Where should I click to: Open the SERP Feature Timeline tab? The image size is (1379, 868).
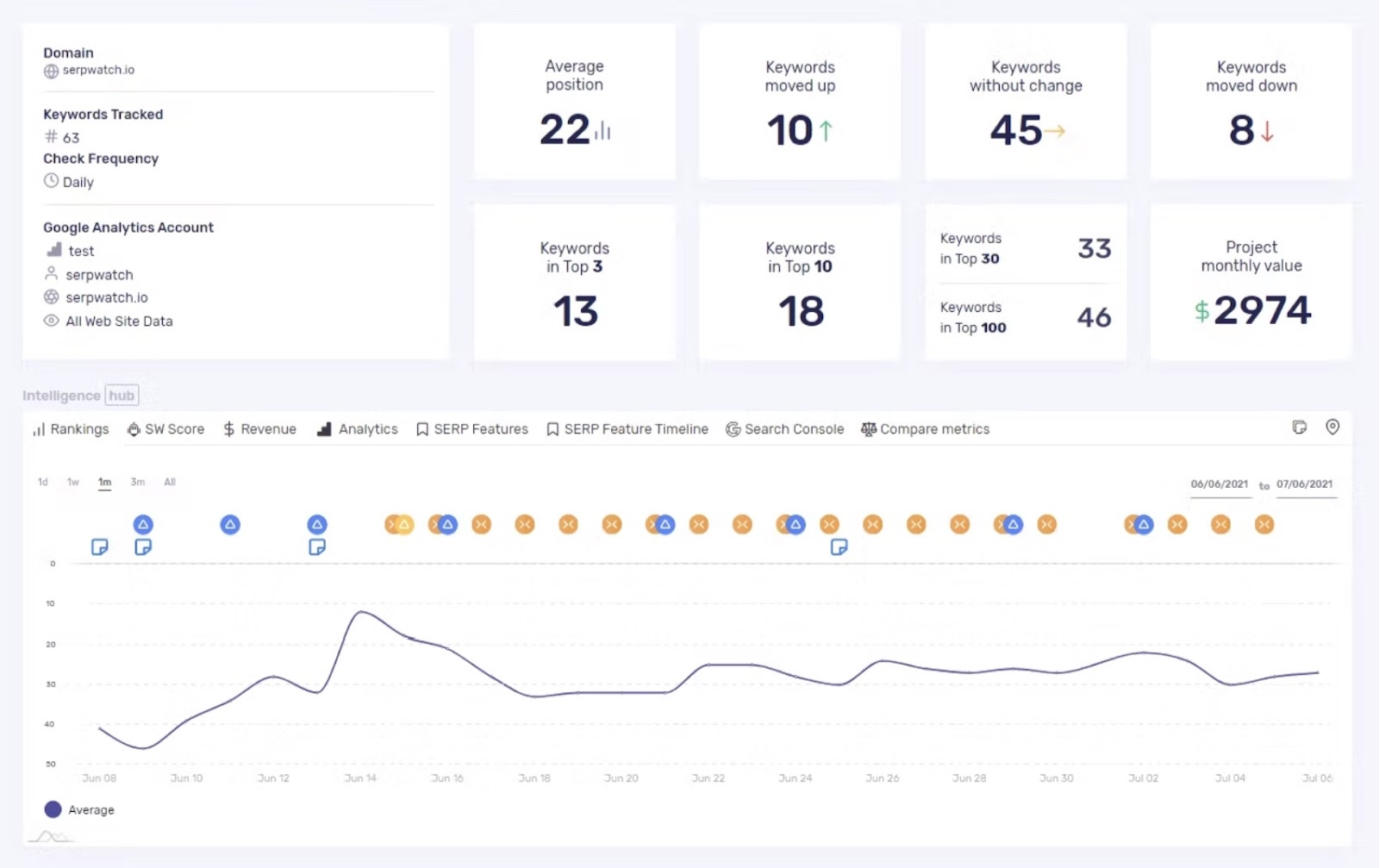(x=627, y=429)
